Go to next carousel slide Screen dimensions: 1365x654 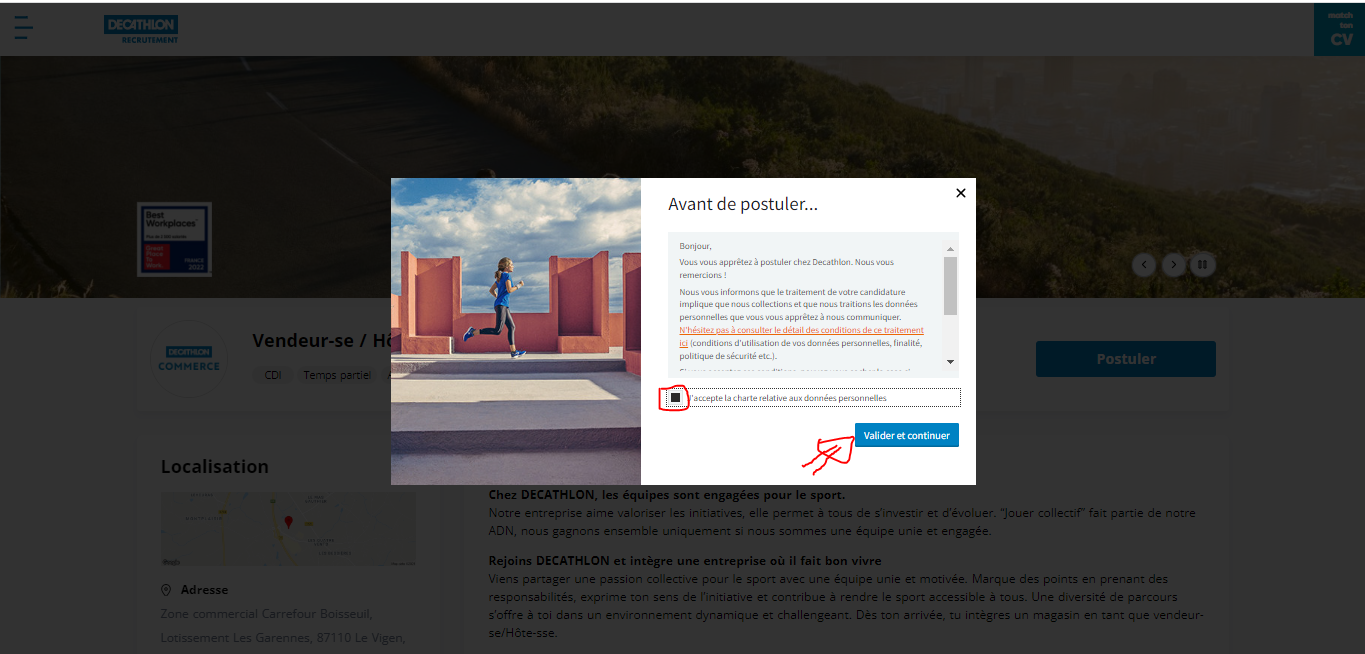1174,265
